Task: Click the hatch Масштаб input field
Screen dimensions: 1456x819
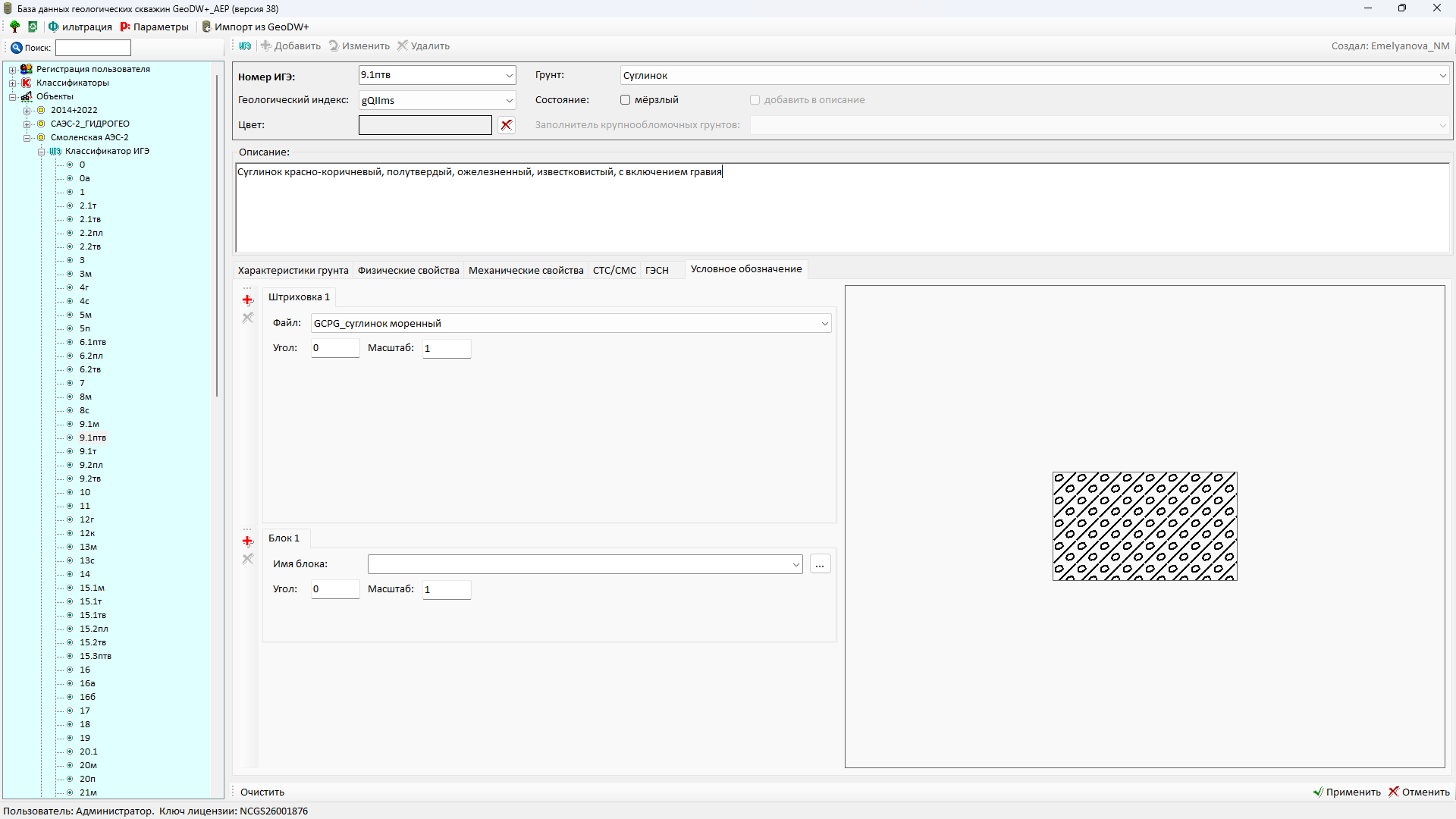Action: pos(447,348)
